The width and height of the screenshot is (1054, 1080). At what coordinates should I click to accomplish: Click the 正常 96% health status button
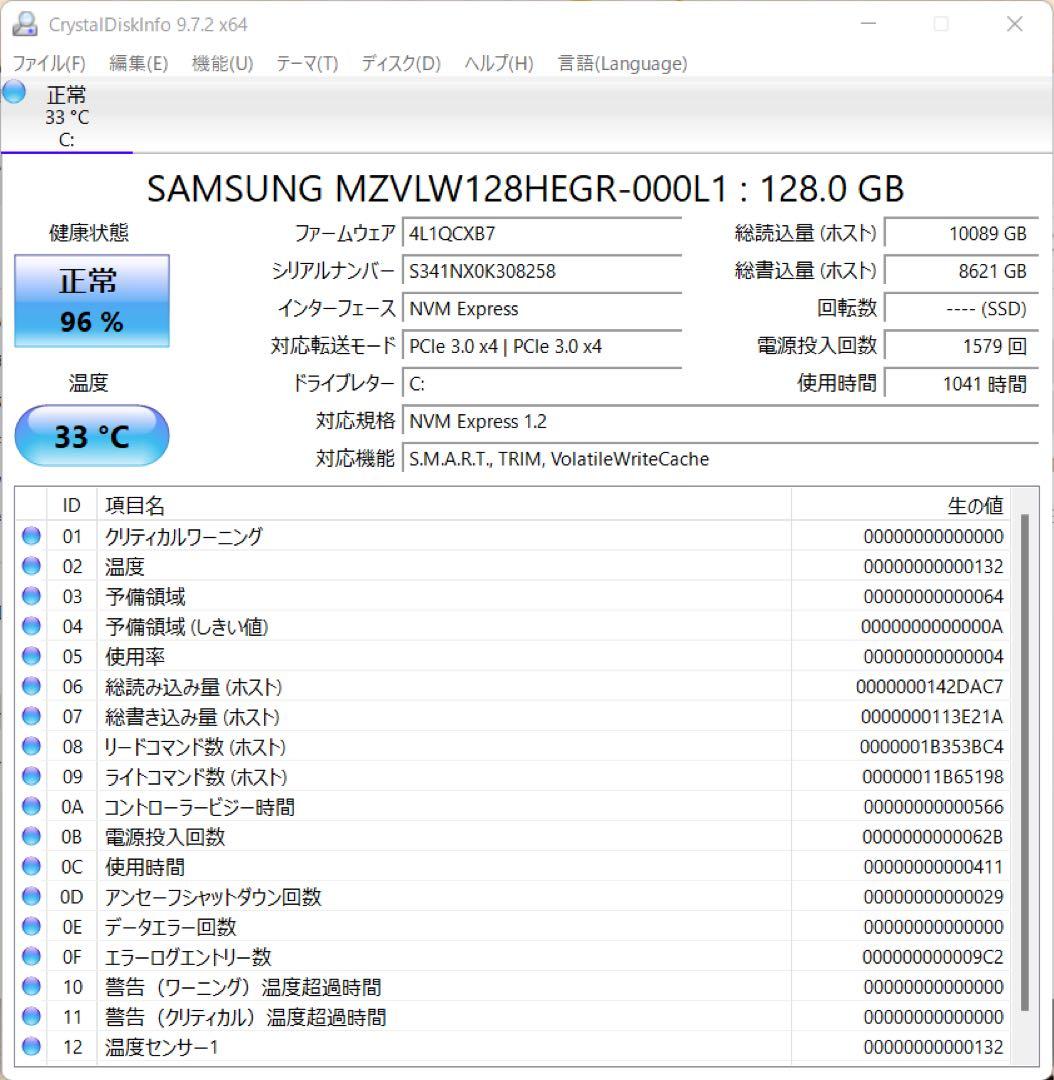tap(92, 300)
